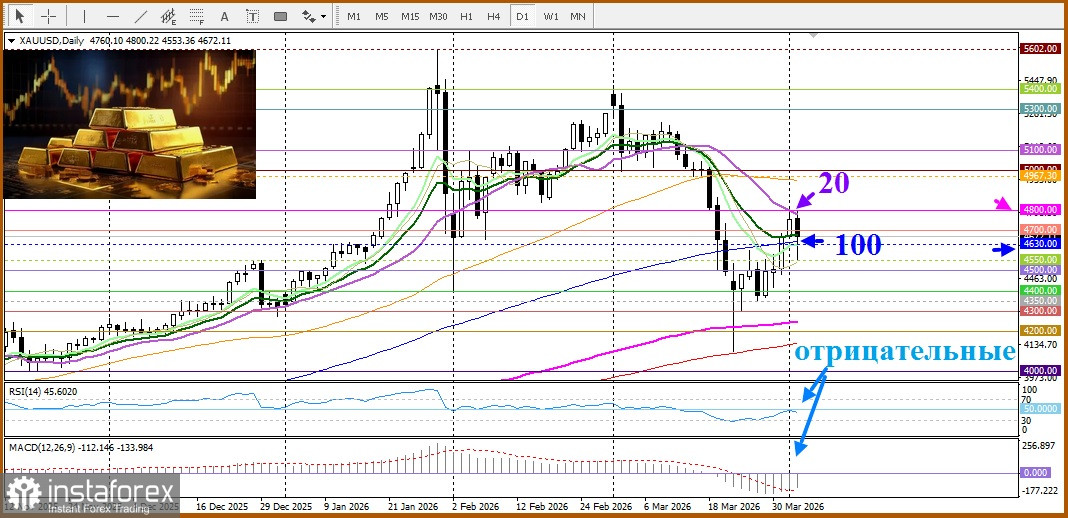The width and height of the screenshot is (1068, 518).
Task: Click the 4200.00 price level label
Action: pos(1041,330)
